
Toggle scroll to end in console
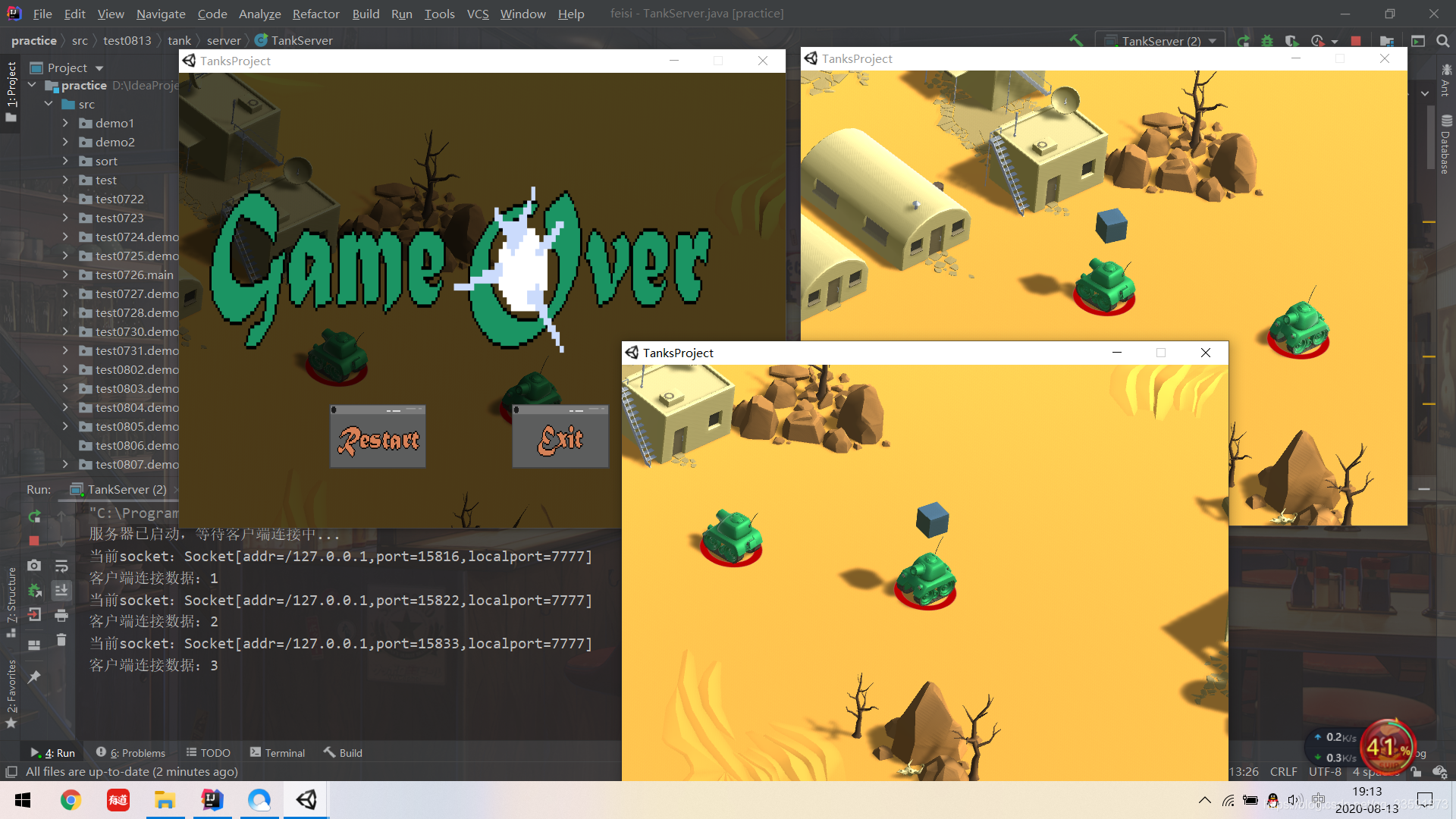[x=61, y=590]
